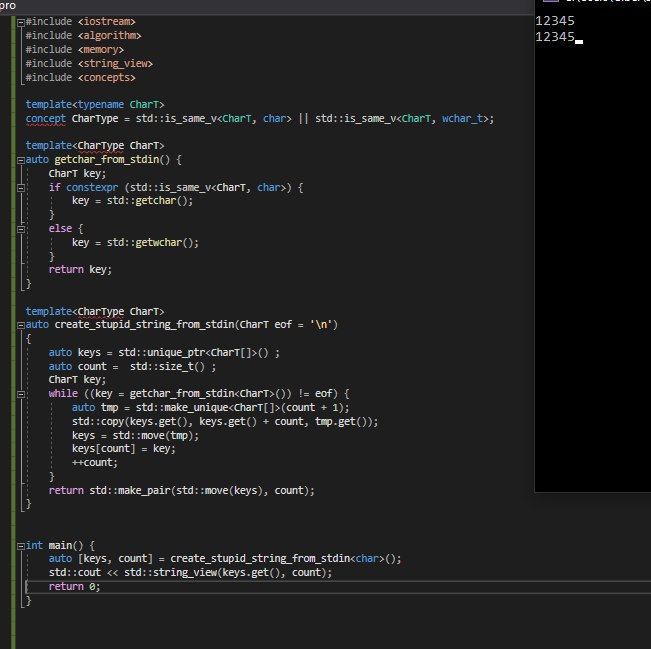Click the 'return 0;' statement
Viewport: 651px width, 649px height.
[75, 586]
